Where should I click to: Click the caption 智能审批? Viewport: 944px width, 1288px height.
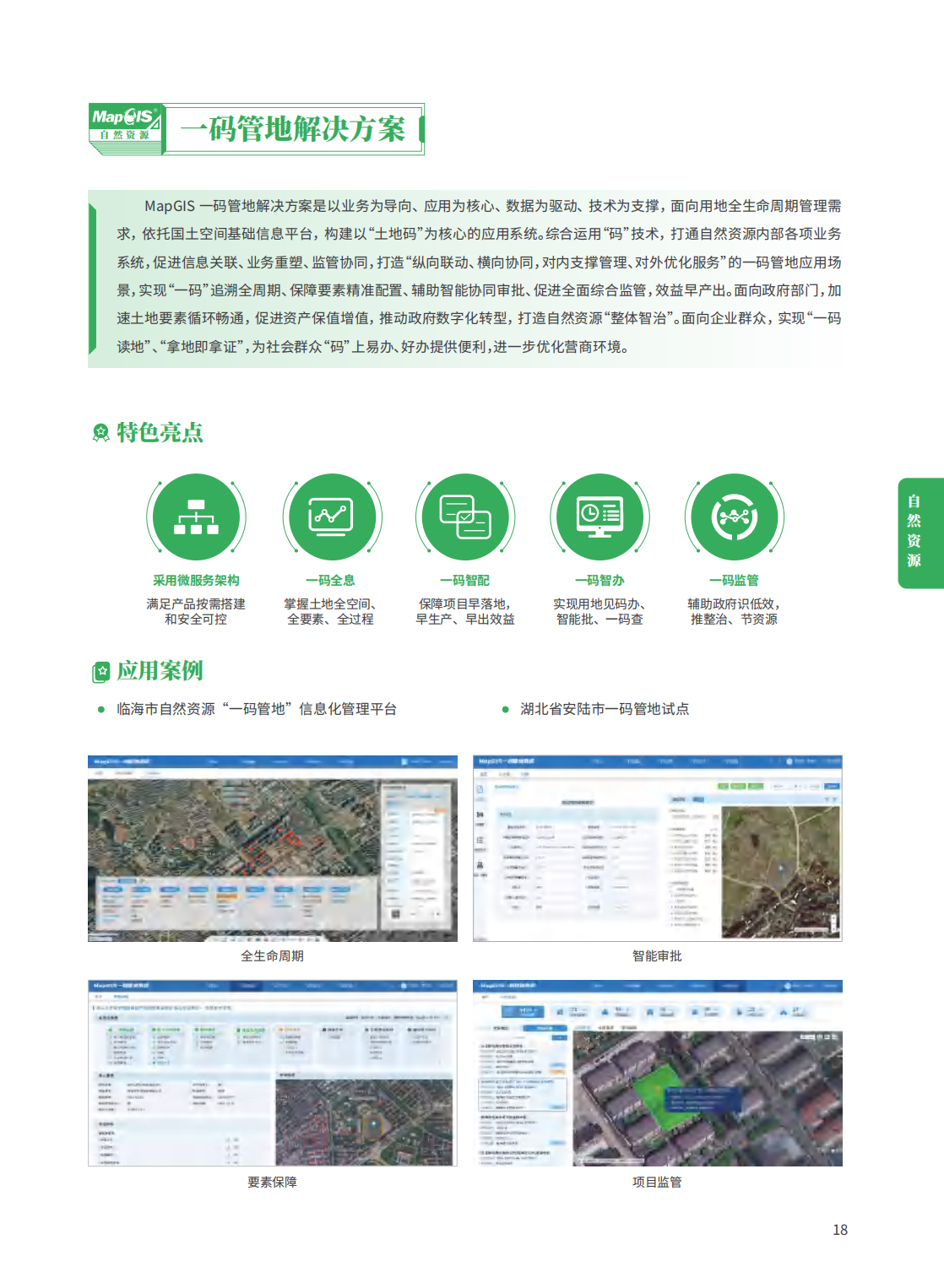pyautogui.click(x=658, y=956)
